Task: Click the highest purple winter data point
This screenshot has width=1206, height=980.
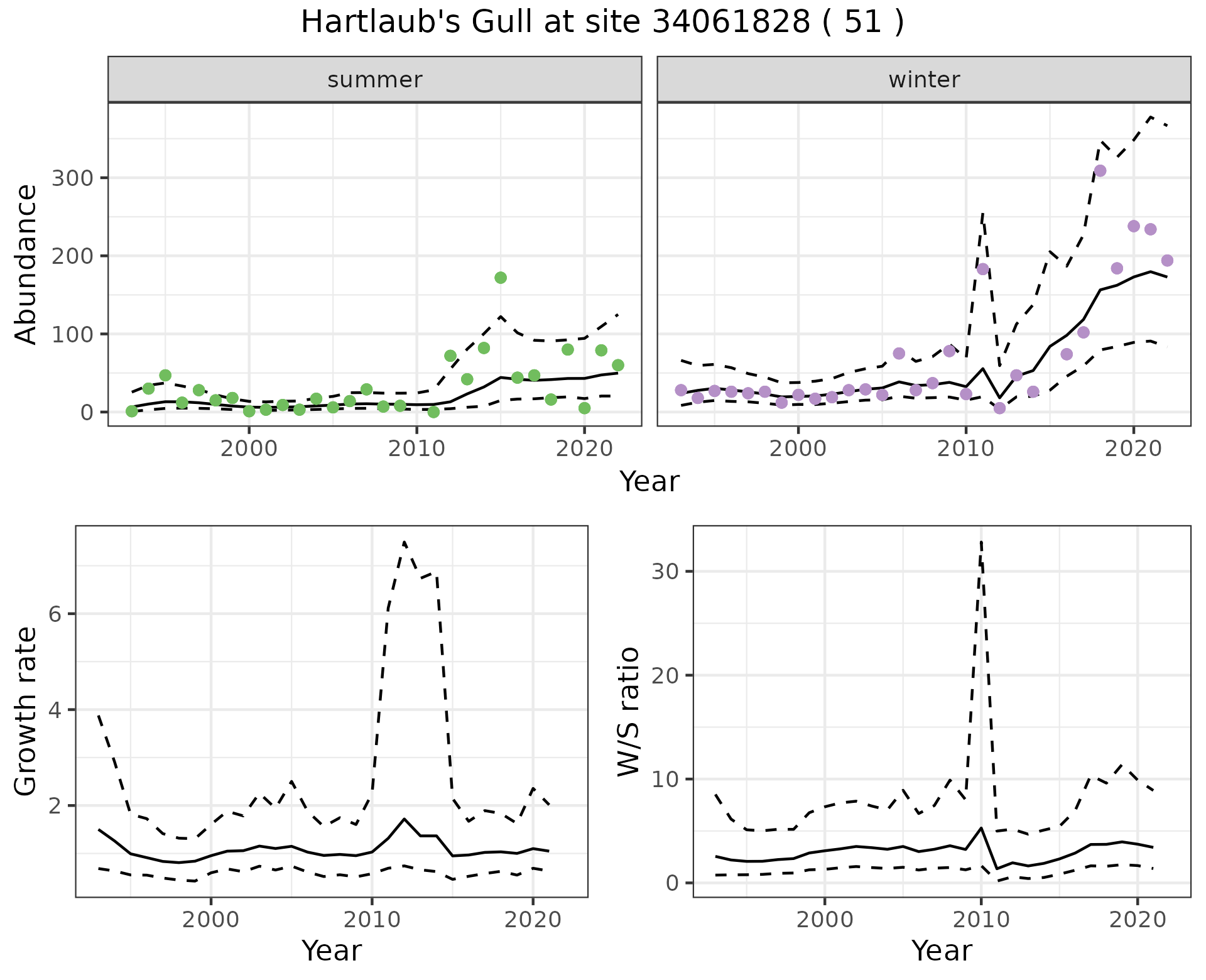Action: click(1100, 171)
